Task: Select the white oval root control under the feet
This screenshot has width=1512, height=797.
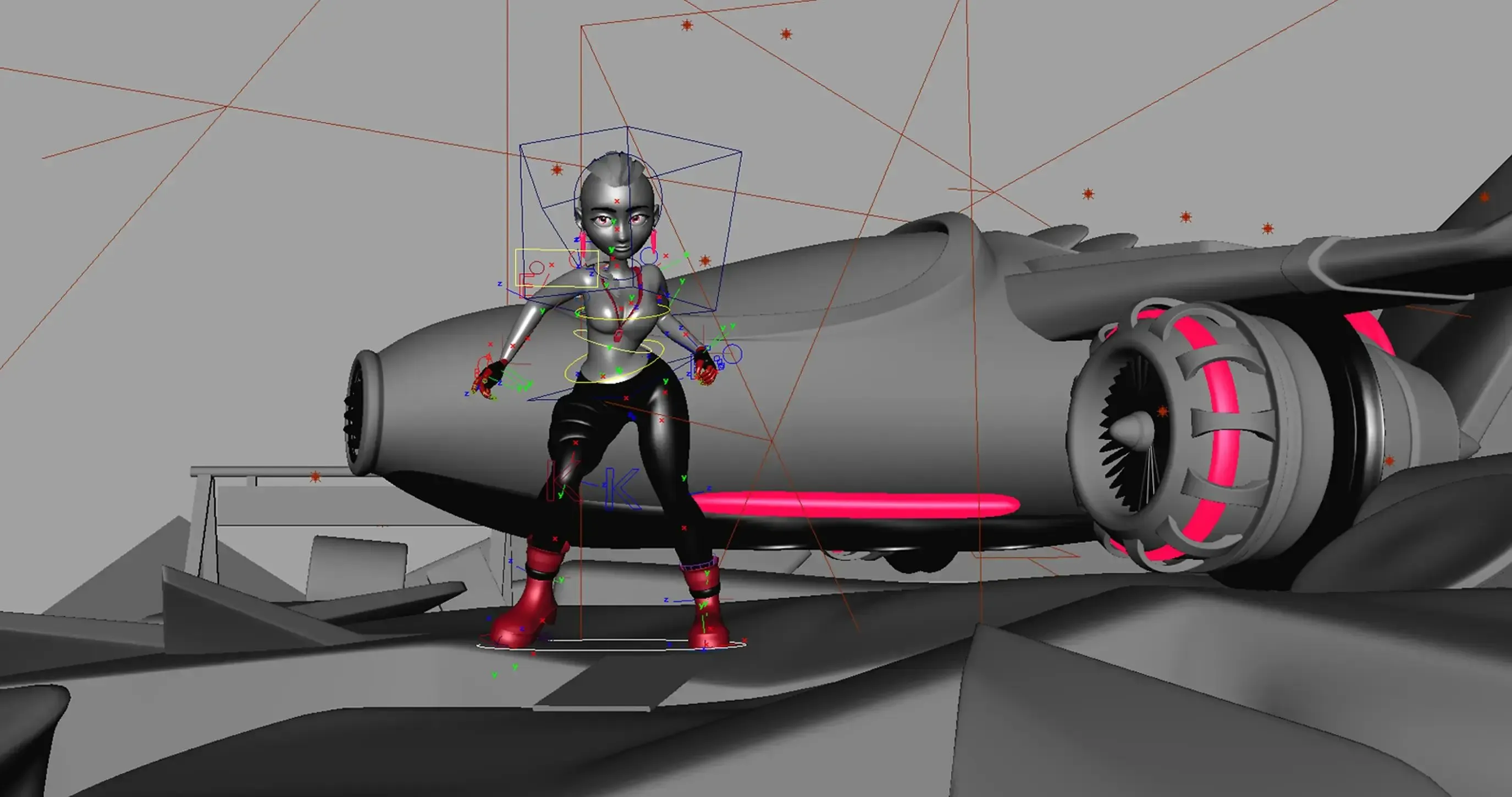Action: [x=611, y=644]
